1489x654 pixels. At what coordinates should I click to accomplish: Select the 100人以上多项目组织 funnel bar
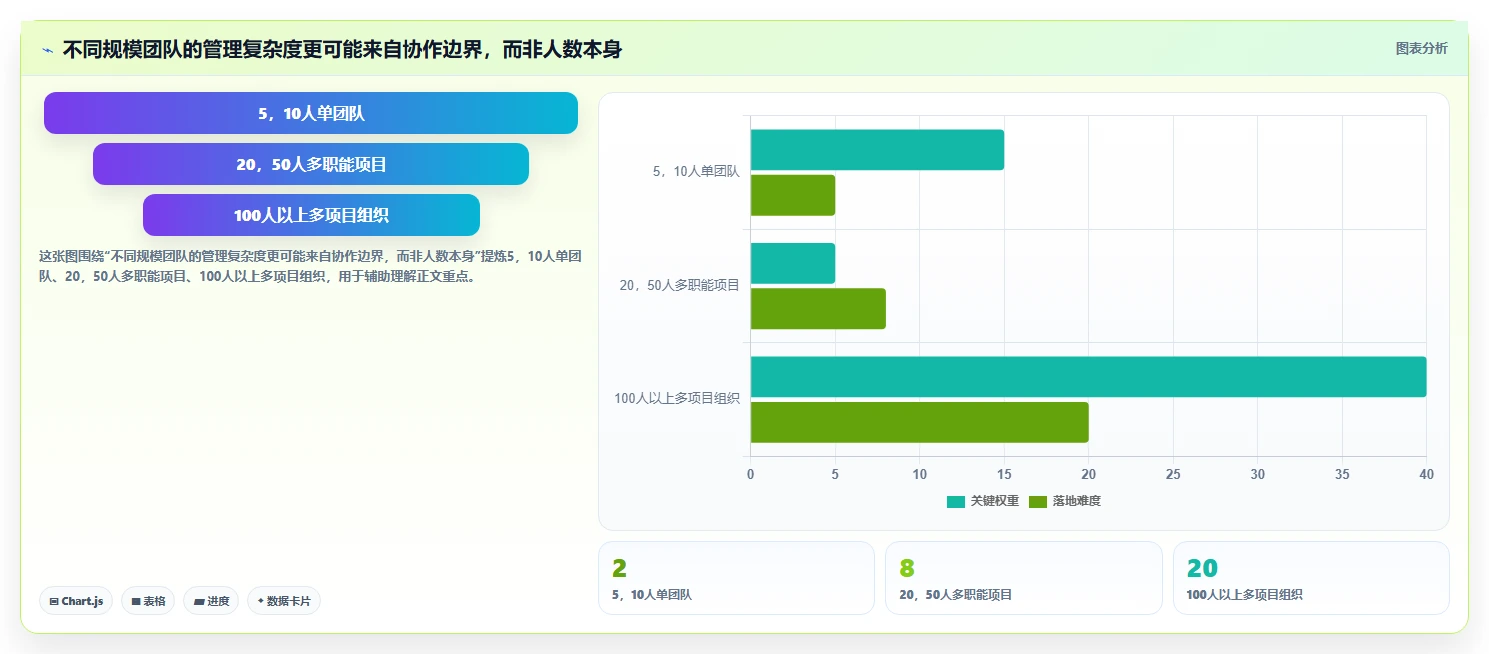pyautogui.click(x=311, y=215)
